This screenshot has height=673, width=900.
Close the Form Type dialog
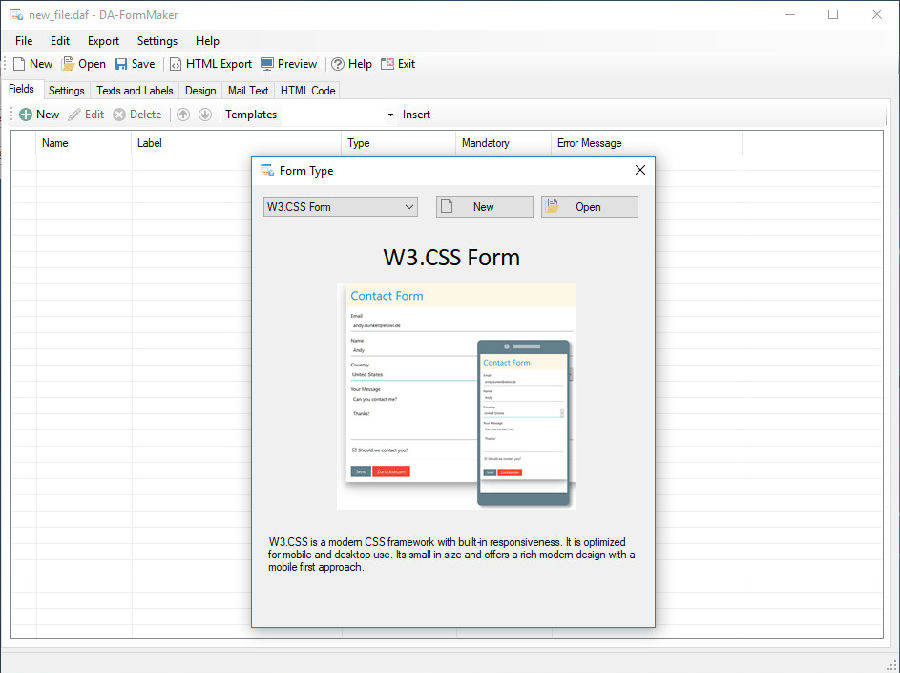[640, 171]
